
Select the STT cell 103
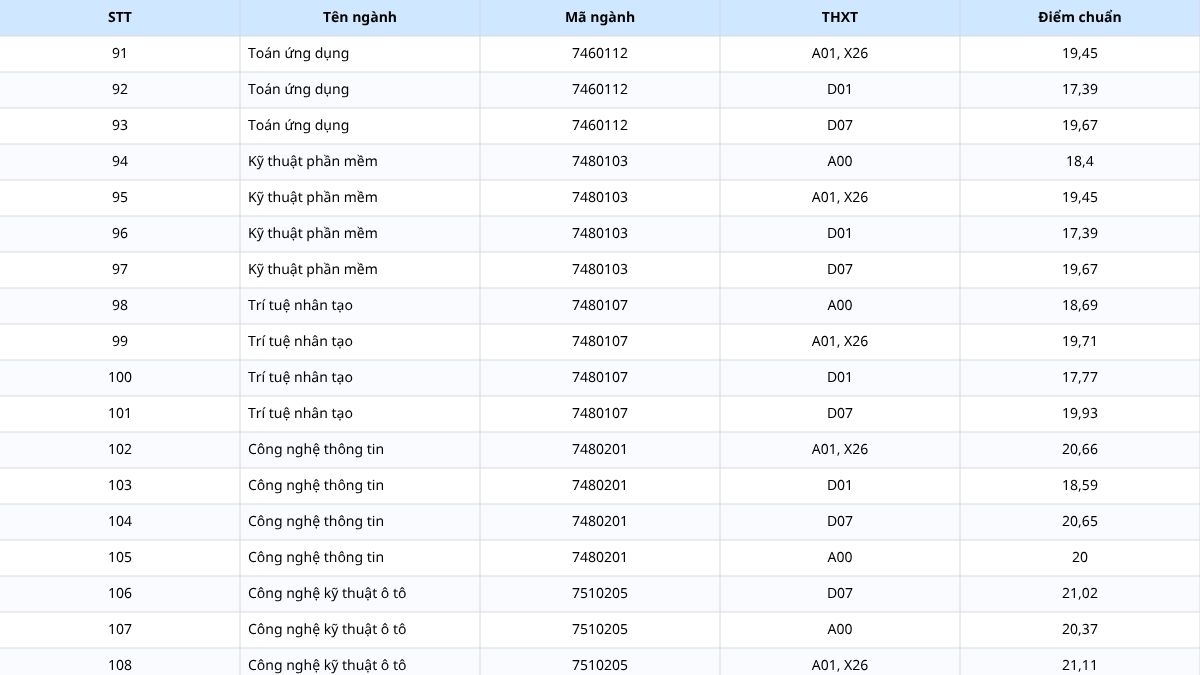pos(120,485)
